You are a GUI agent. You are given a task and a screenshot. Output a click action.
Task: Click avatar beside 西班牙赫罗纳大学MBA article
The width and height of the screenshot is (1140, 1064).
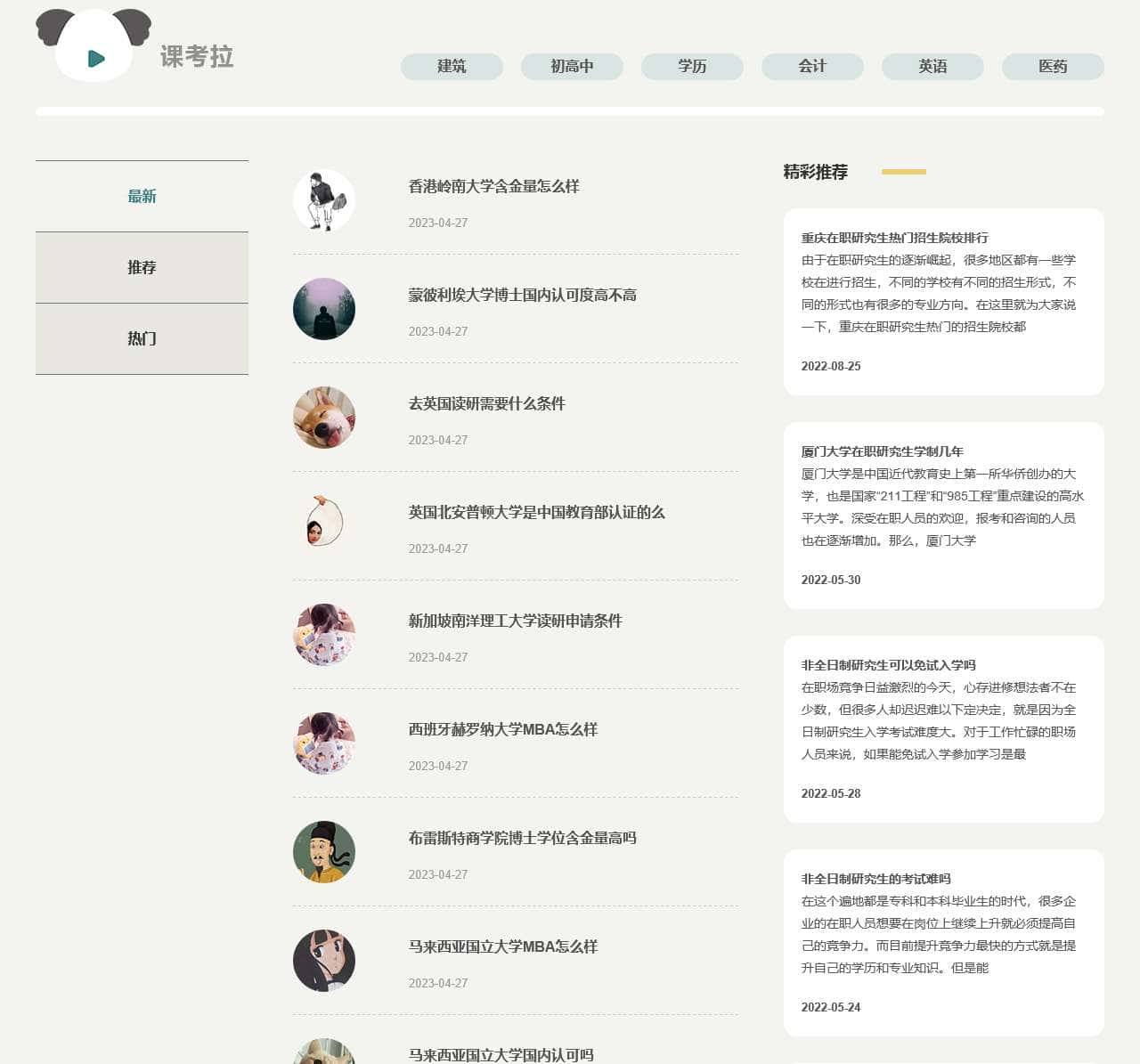[x=324, y=743]
